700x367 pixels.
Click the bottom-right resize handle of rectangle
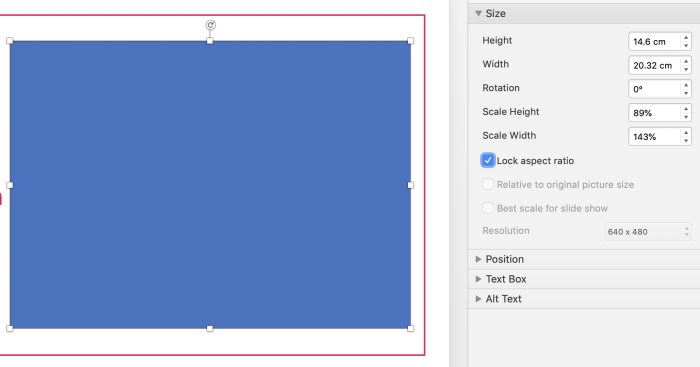(411, 329)
